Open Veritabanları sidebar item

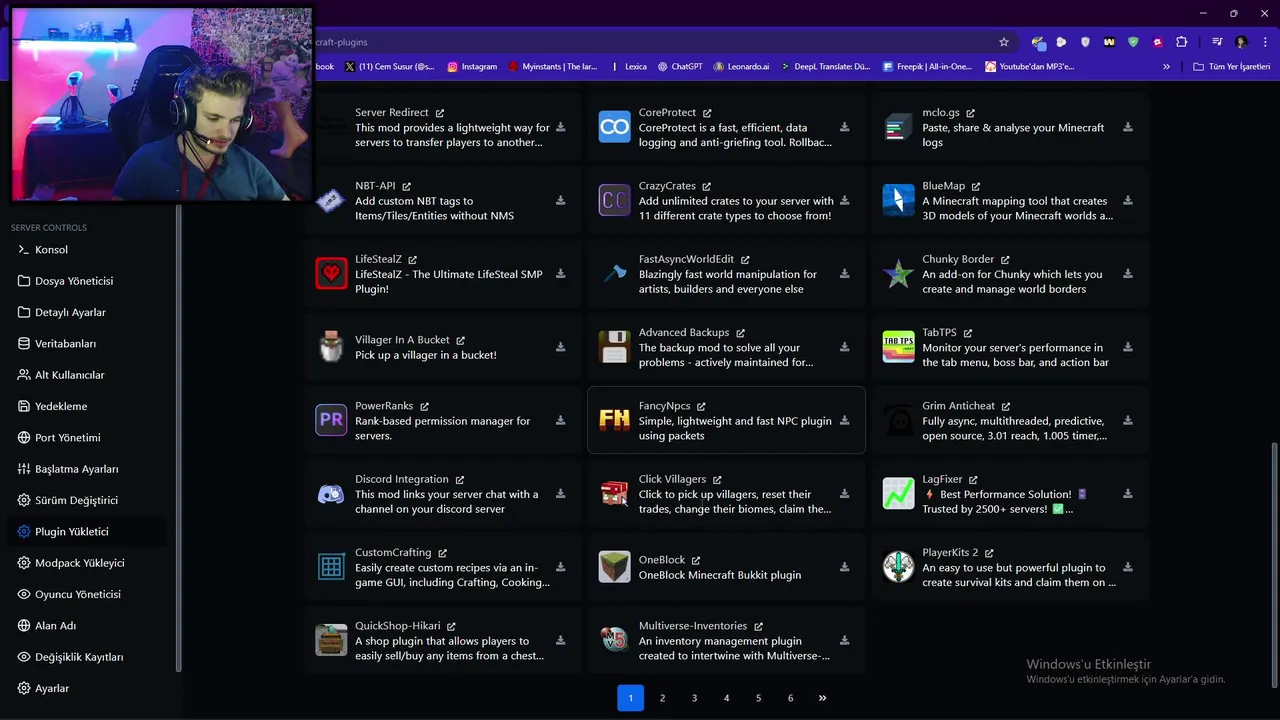tap(88, 343)
